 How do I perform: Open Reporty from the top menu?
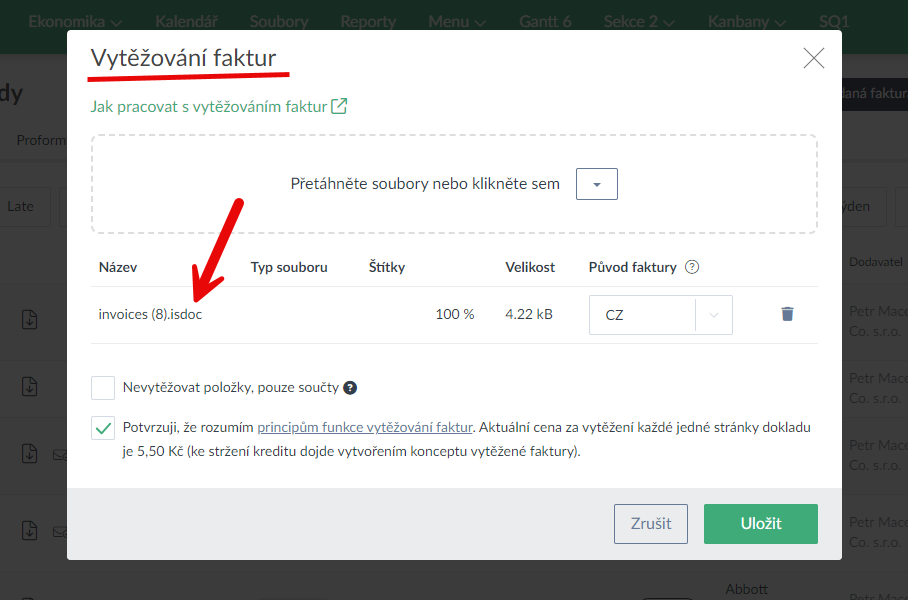tap(368, 21)
